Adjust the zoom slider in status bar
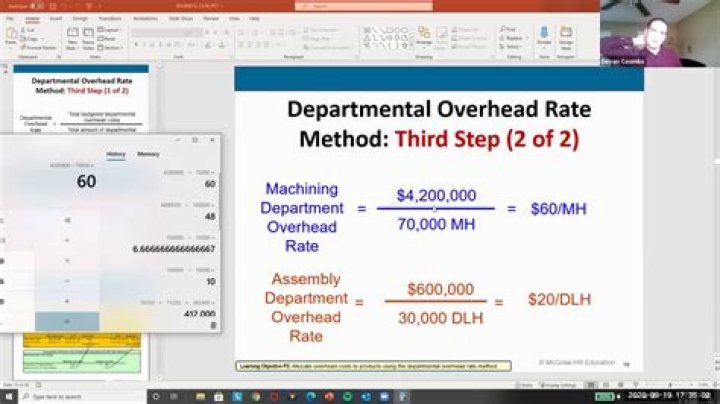The height and width of the screenshot is (404, 720). [x=670, y=385]
